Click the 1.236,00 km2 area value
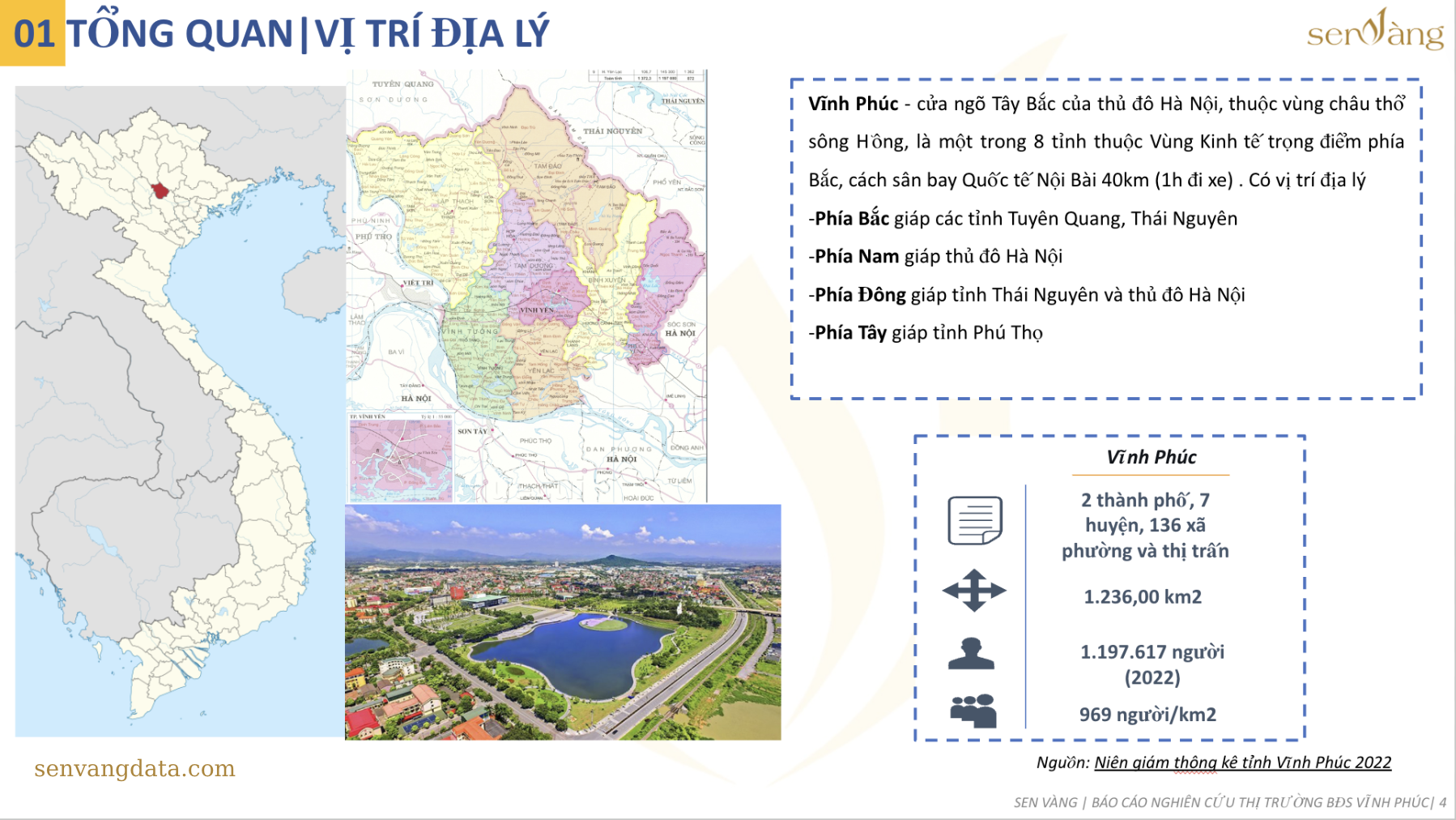 click(1143, 597)
